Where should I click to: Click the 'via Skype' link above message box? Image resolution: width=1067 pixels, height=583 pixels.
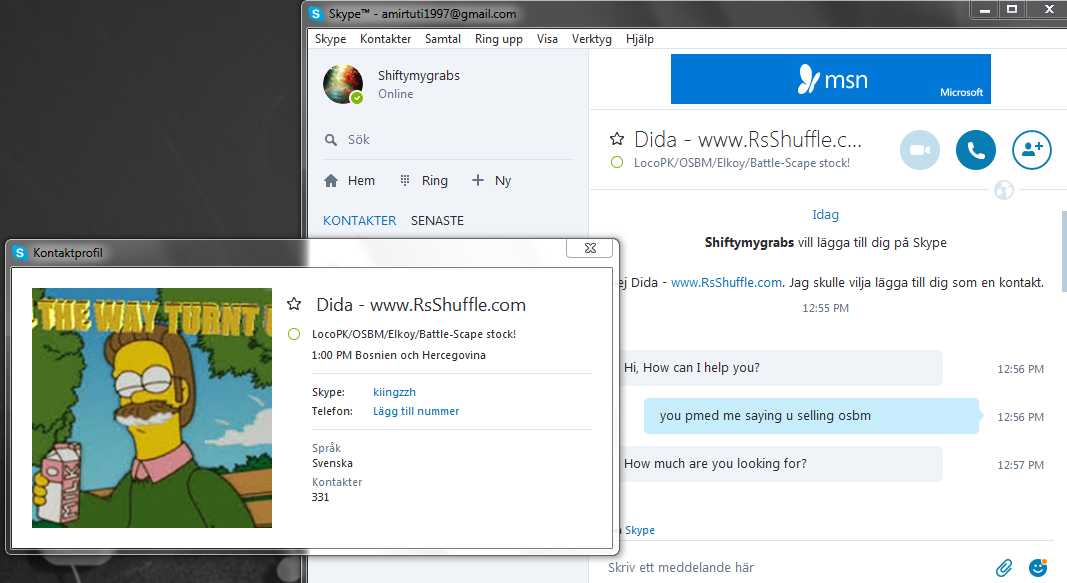pyautogui.click(x=637, y=530)
